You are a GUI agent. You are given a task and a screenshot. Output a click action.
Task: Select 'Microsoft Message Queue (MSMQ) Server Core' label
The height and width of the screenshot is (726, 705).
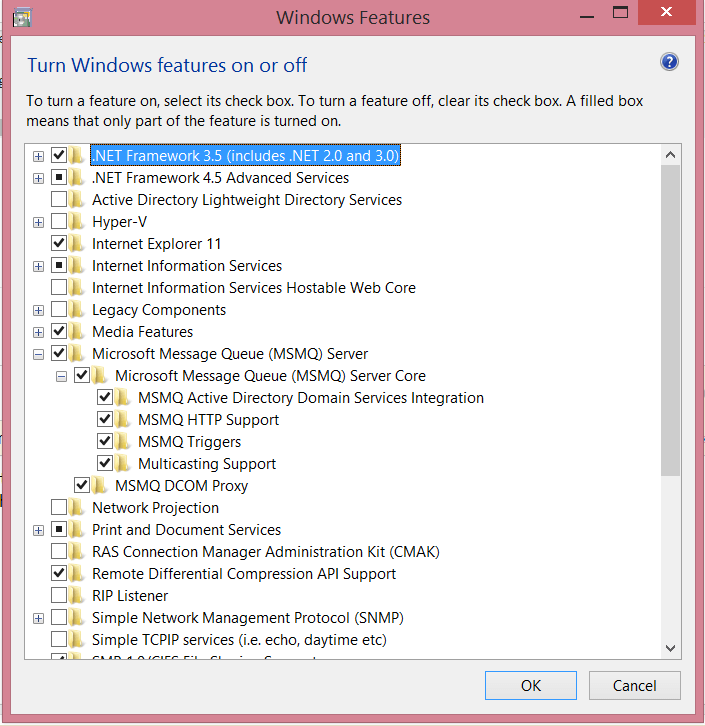[x=270, y=376]
